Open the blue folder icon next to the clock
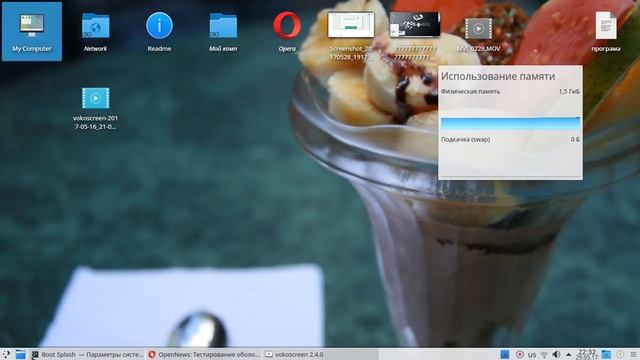This screenshot has width=640, height=360. tap(606, 354)
